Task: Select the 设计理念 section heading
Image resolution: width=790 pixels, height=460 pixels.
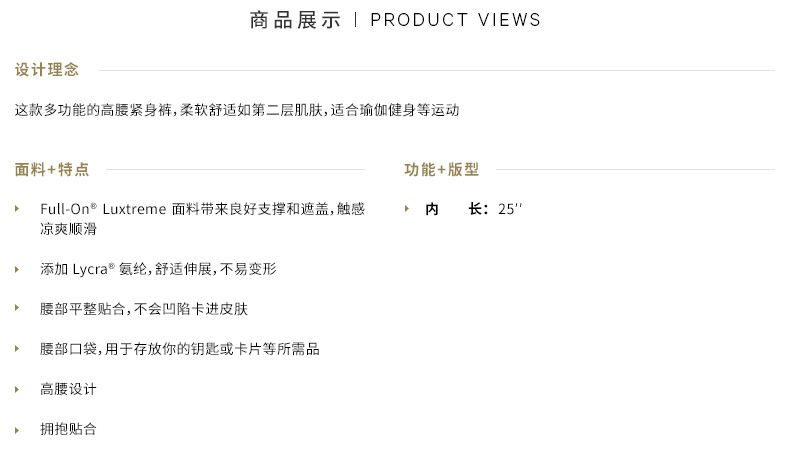Action: click(47, 70)
